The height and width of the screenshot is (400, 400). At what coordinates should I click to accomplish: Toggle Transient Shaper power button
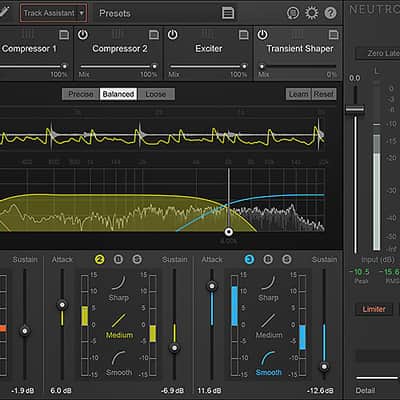[x=262, y=35]
